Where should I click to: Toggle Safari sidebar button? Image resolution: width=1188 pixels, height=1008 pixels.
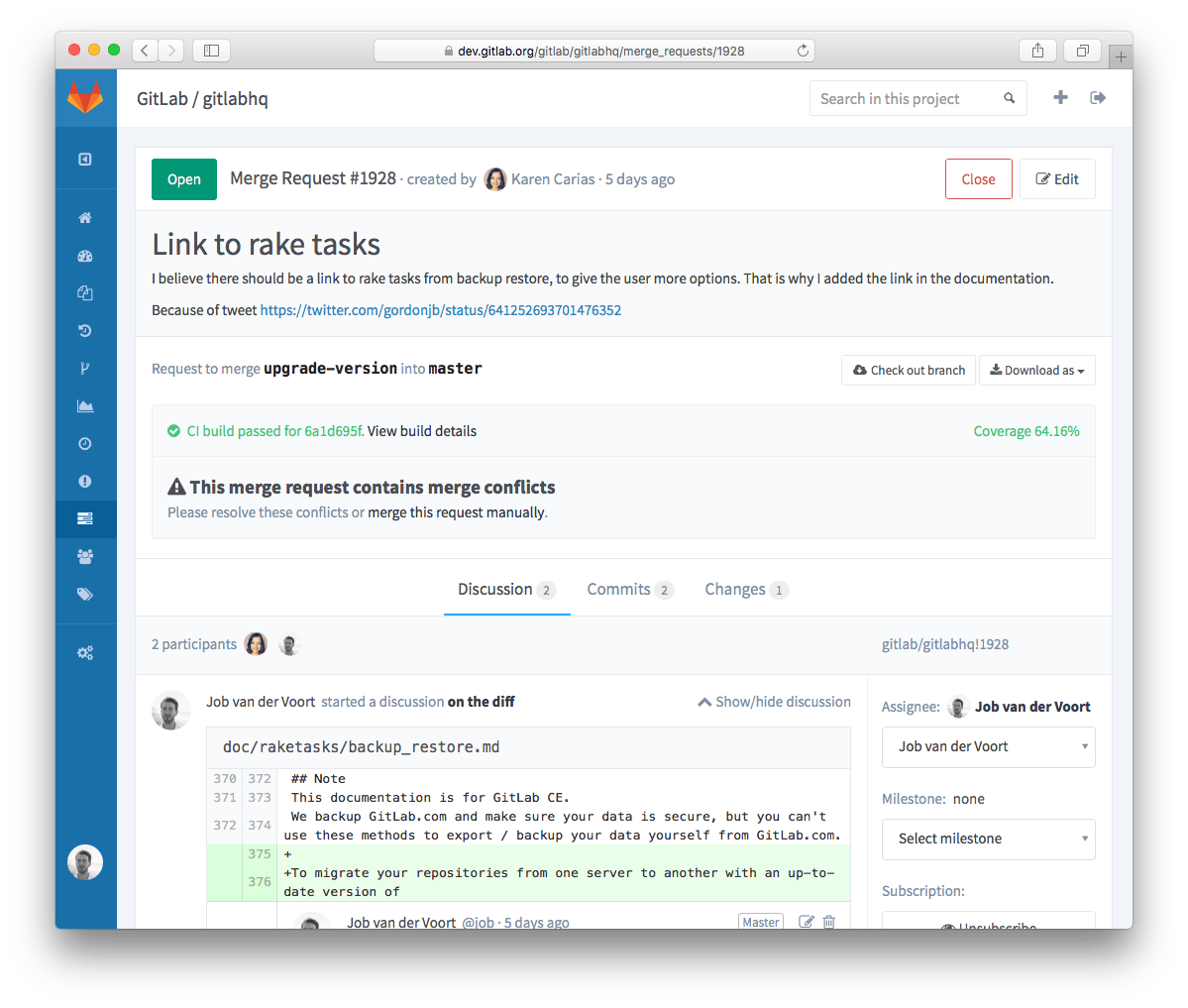(211, 51)
